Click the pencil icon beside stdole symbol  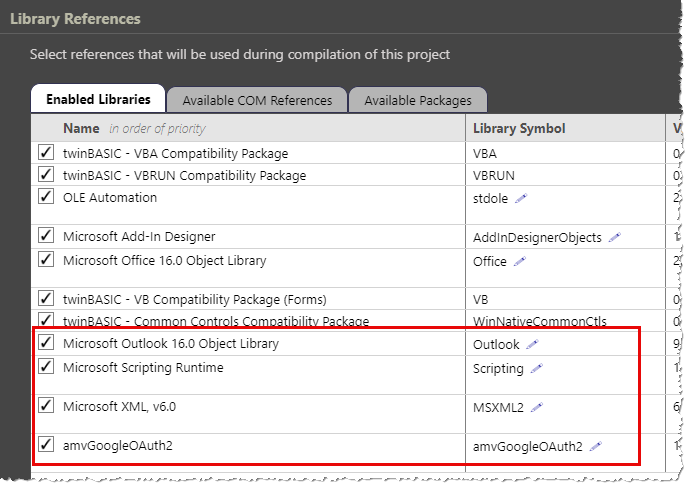[520, 199]
